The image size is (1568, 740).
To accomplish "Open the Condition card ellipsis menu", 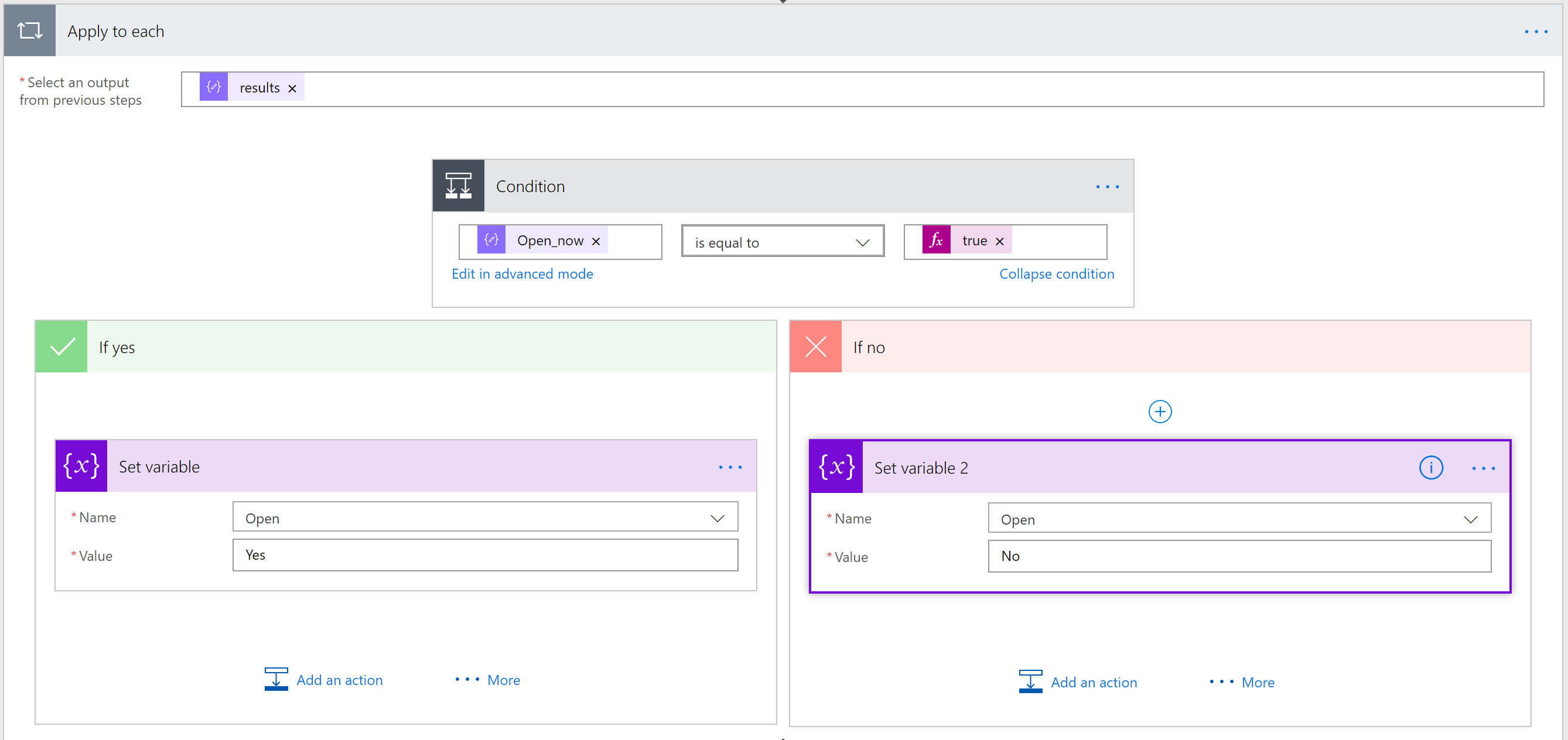I will point(1107,187).
